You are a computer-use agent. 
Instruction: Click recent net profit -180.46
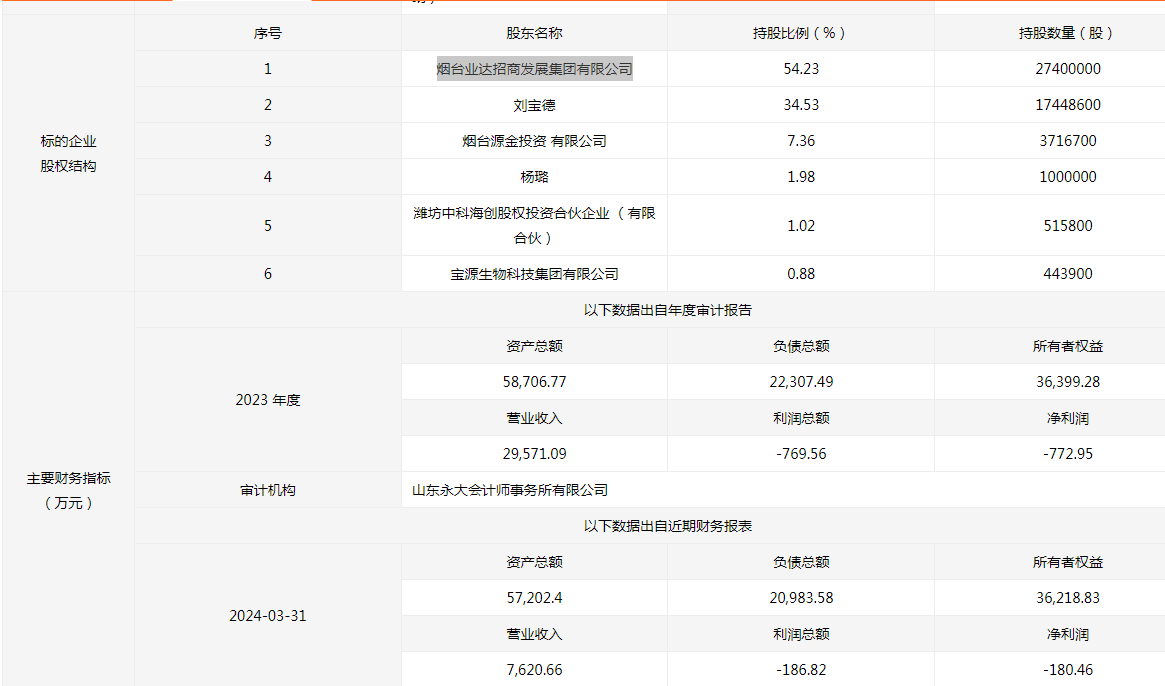1068,670
